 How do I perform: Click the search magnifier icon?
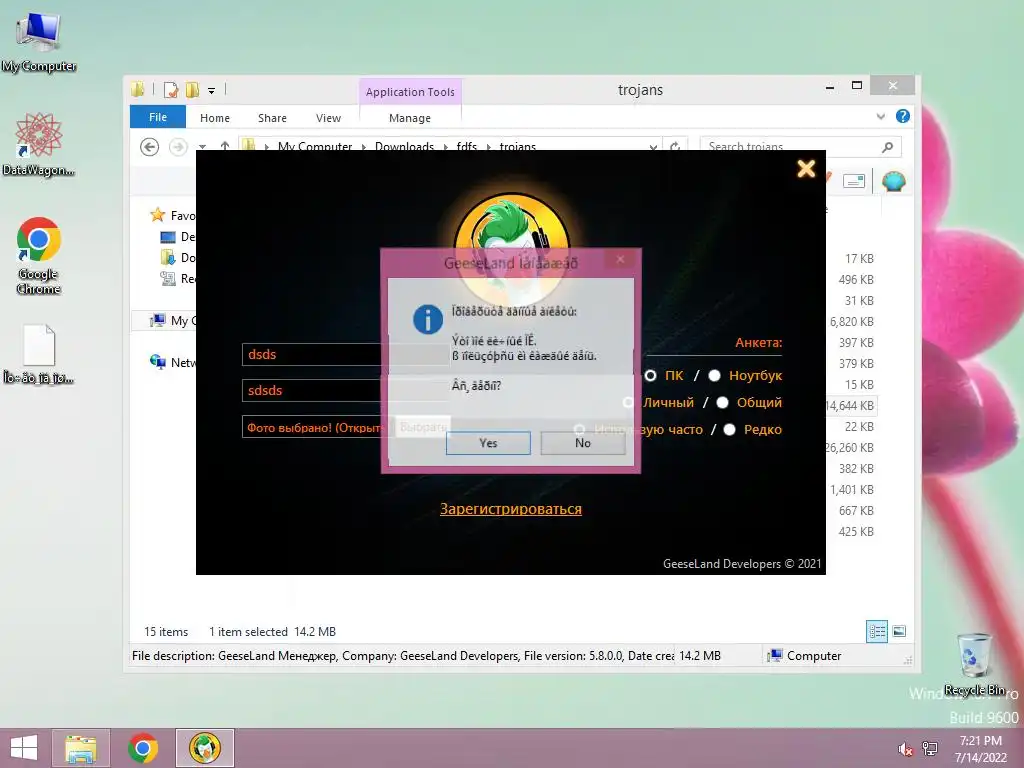[x=888, y=147]
